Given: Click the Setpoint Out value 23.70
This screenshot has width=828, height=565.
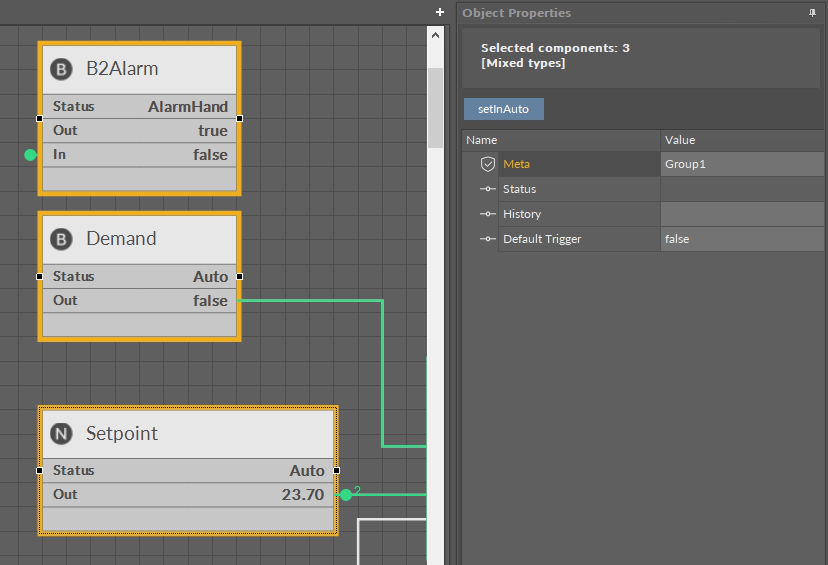Looking at the screenshot, I should click(x=302, y=494).
